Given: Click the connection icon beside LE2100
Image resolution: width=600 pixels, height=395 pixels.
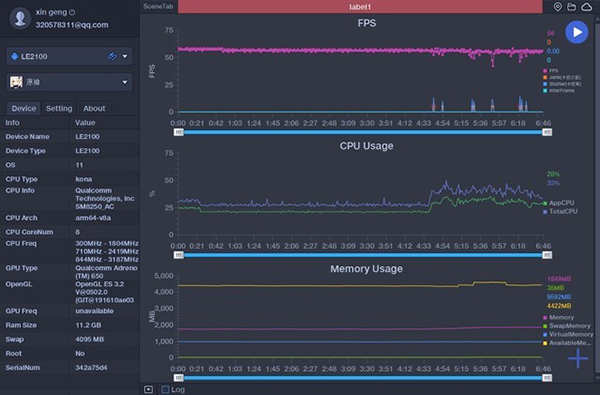Looking at the screenshot, I should 112,56.
